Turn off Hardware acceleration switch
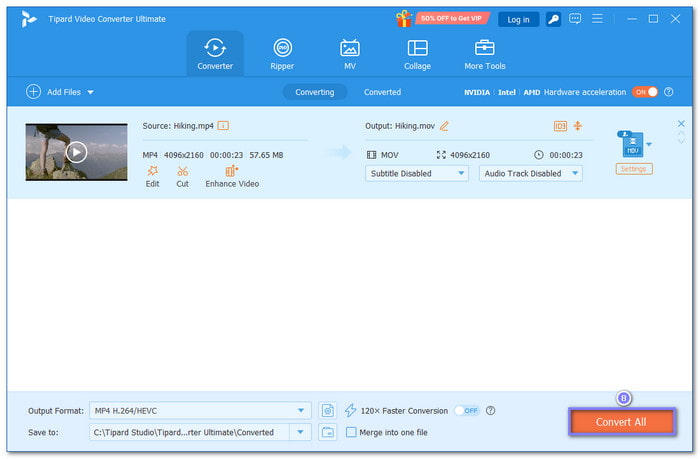The height and width of the screenshot is (459, 700). click(x=645, y=92)
